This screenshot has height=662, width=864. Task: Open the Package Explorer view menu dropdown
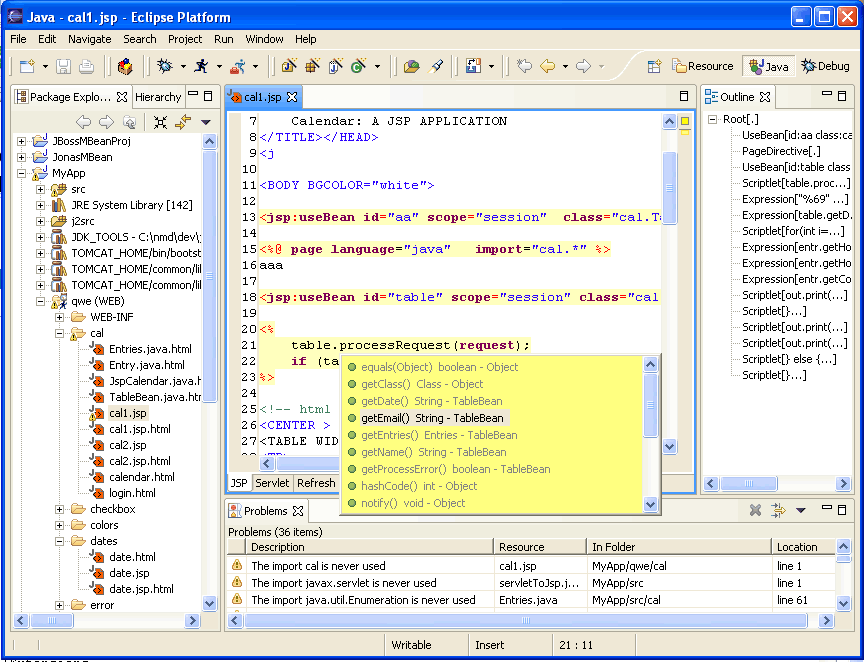click(206, 122)
